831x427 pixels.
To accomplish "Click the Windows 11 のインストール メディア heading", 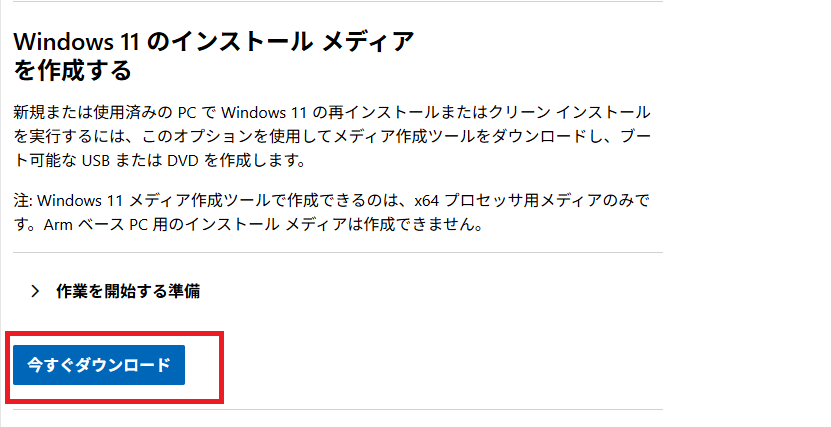I will 214,41.
